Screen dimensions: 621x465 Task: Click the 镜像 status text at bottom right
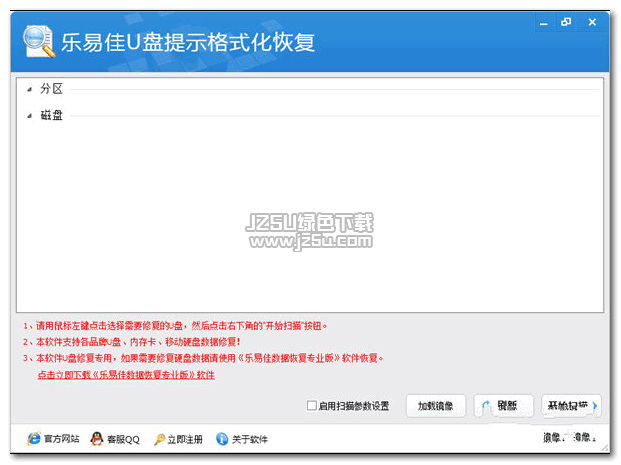570,438
